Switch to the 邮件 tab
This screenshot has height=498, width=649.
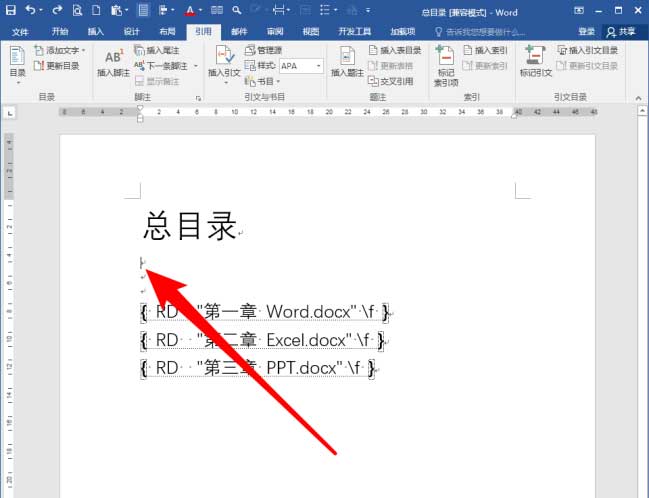[239, 31]
